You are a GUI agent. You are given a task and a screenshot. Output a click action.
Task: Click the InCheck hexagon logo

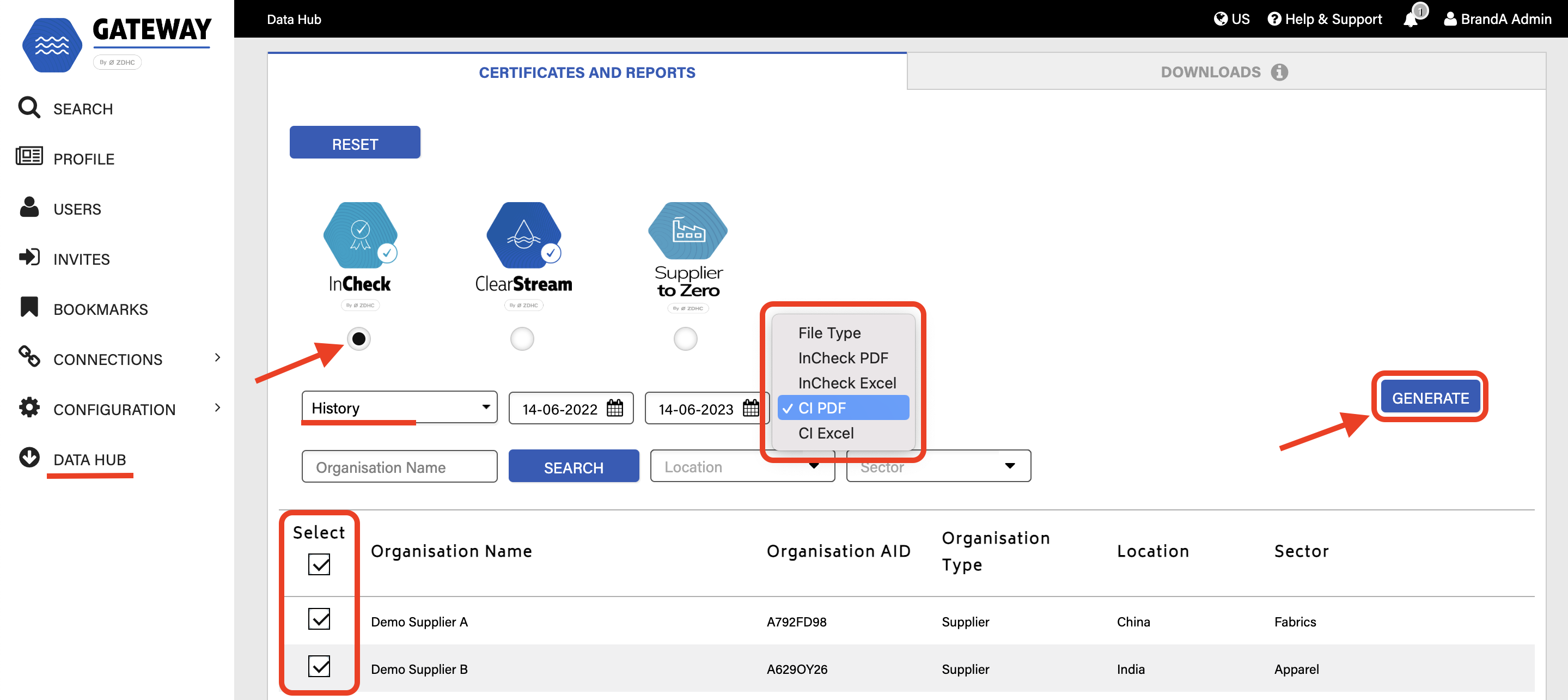point(360,235)
